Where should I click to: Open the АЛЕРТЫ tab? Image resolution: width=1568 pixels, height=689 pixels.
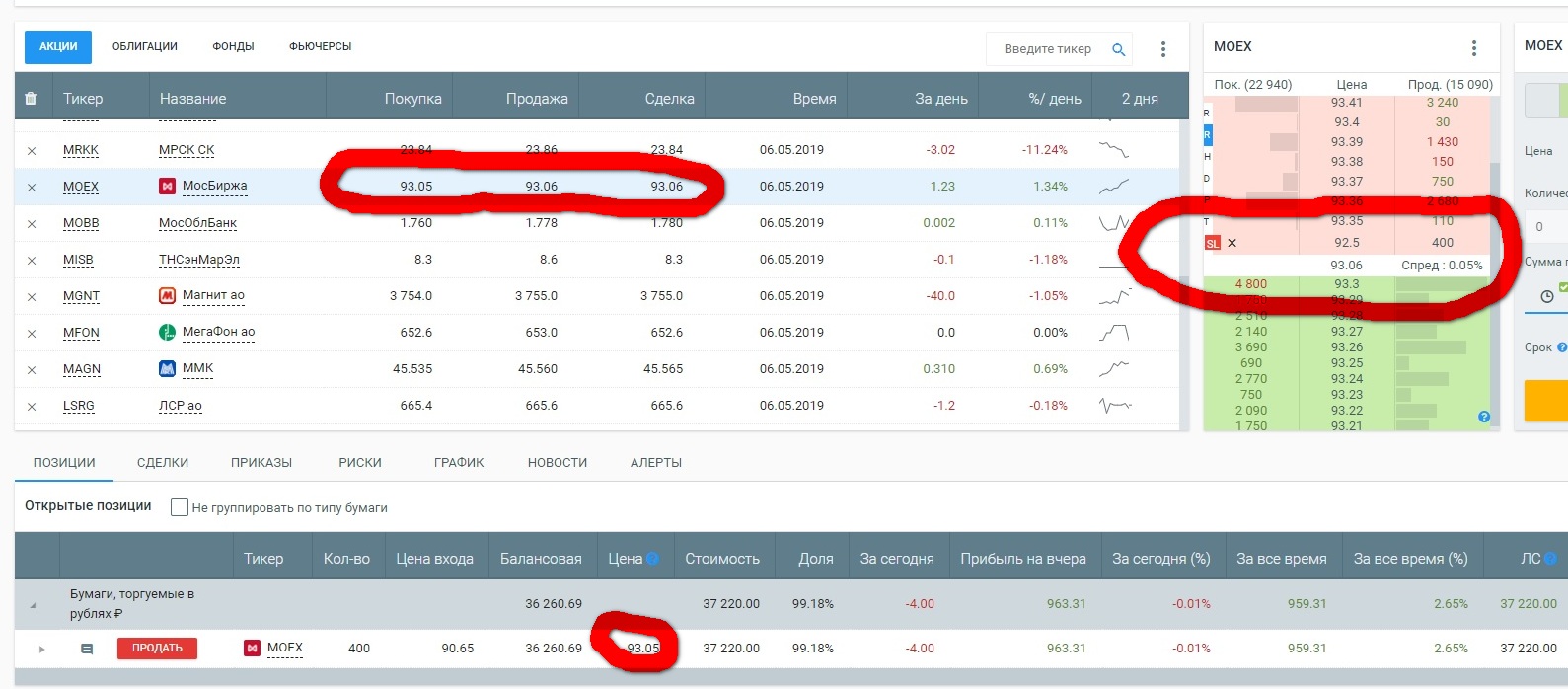click(656, 463)
